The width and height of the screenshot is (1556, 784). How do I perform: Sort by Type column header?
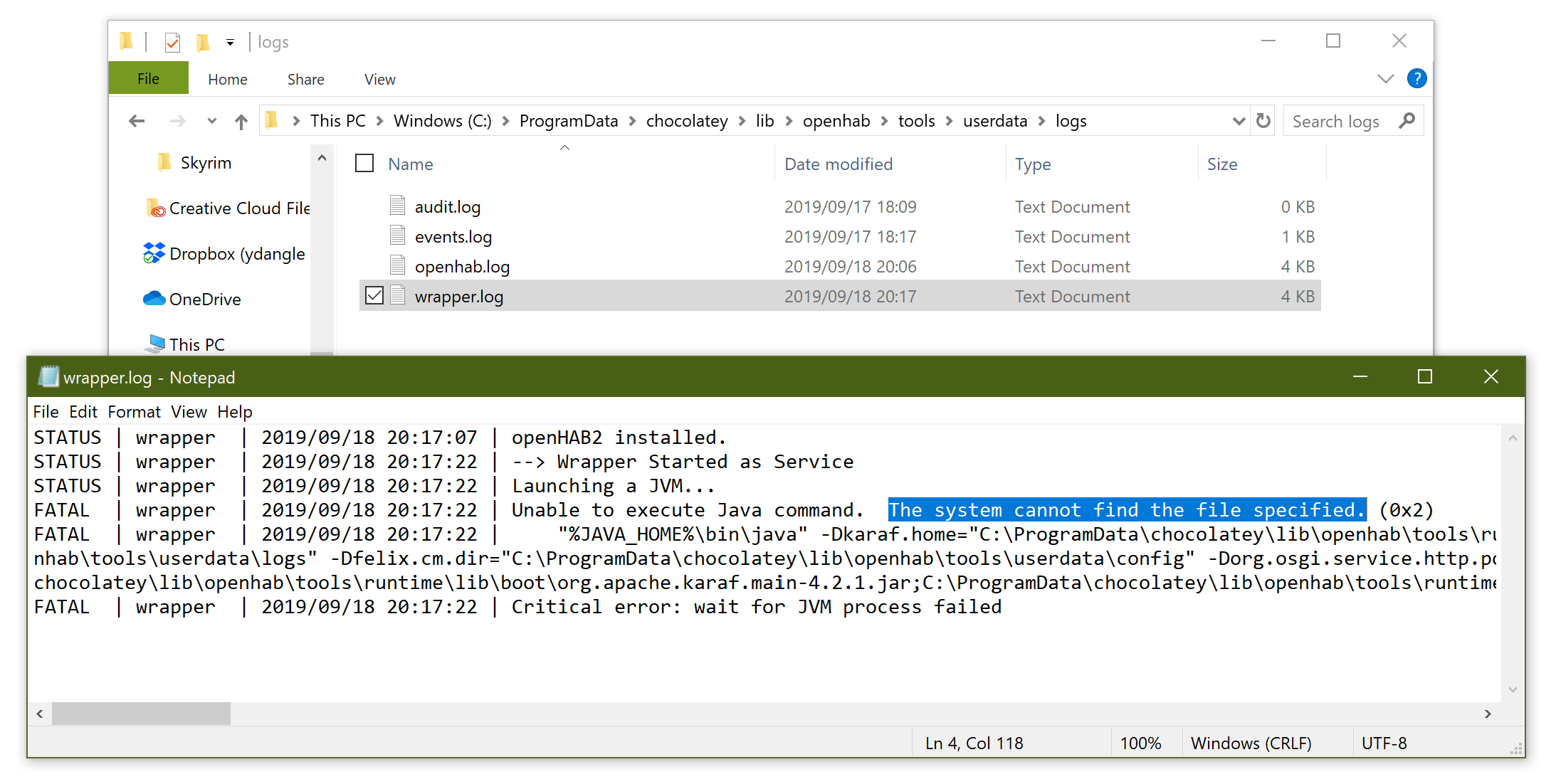[1033, 164]
